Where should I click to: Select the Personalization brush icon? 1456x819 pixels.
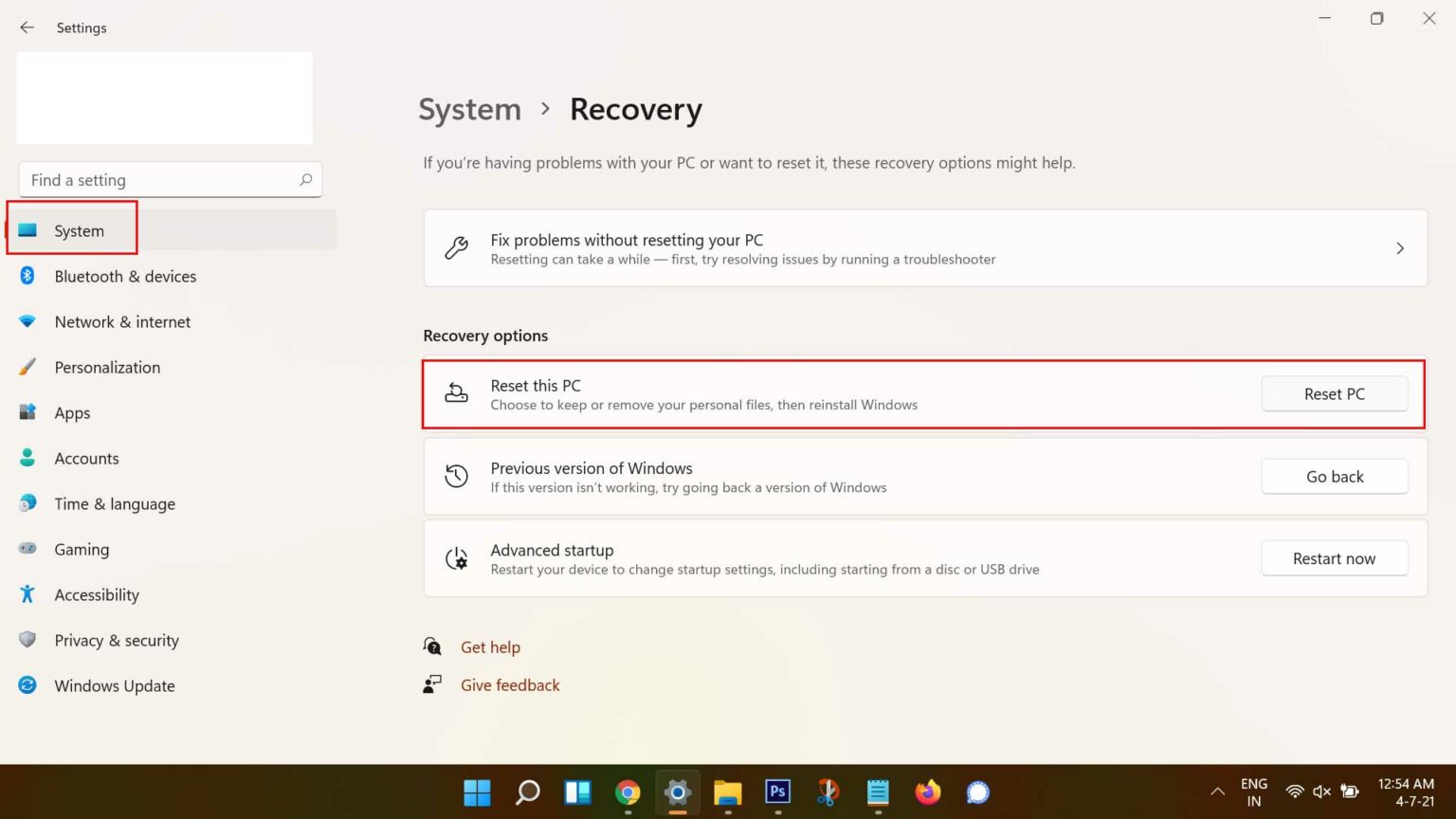[x=27, y=367]
